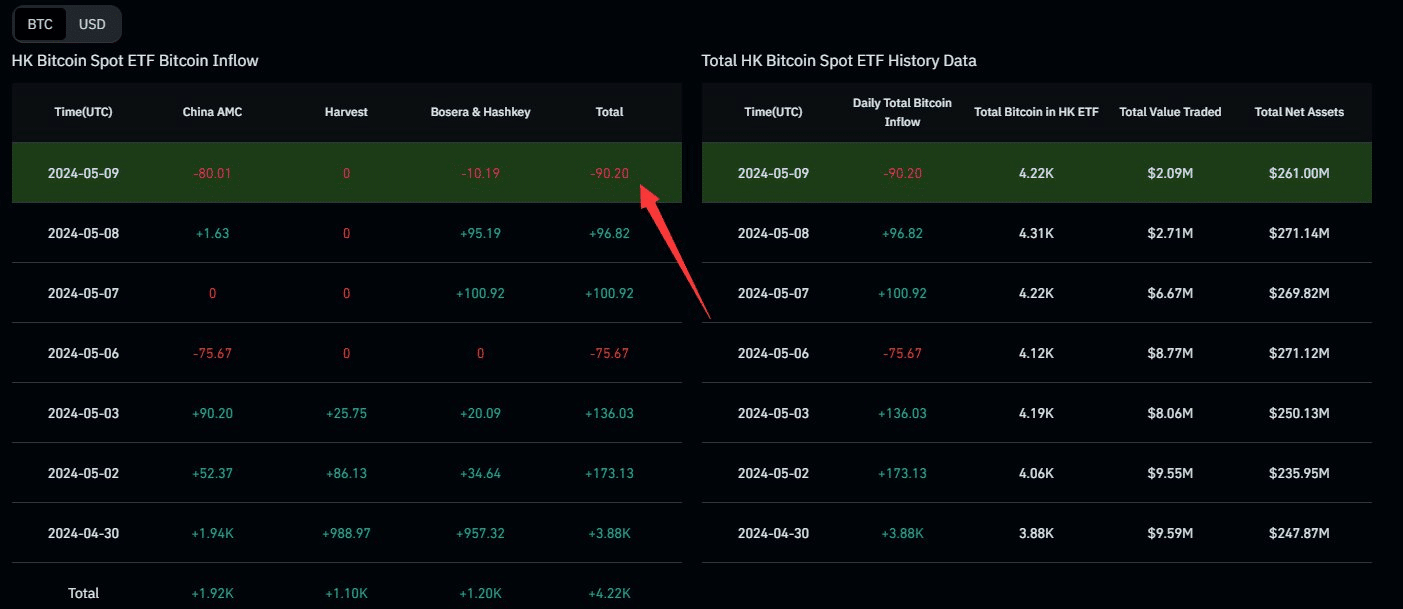This screenshot has height=609, width=1403.
Task: Click the $261.00M net assets value
Action: pyautogui.click(x=1299, y=173)
